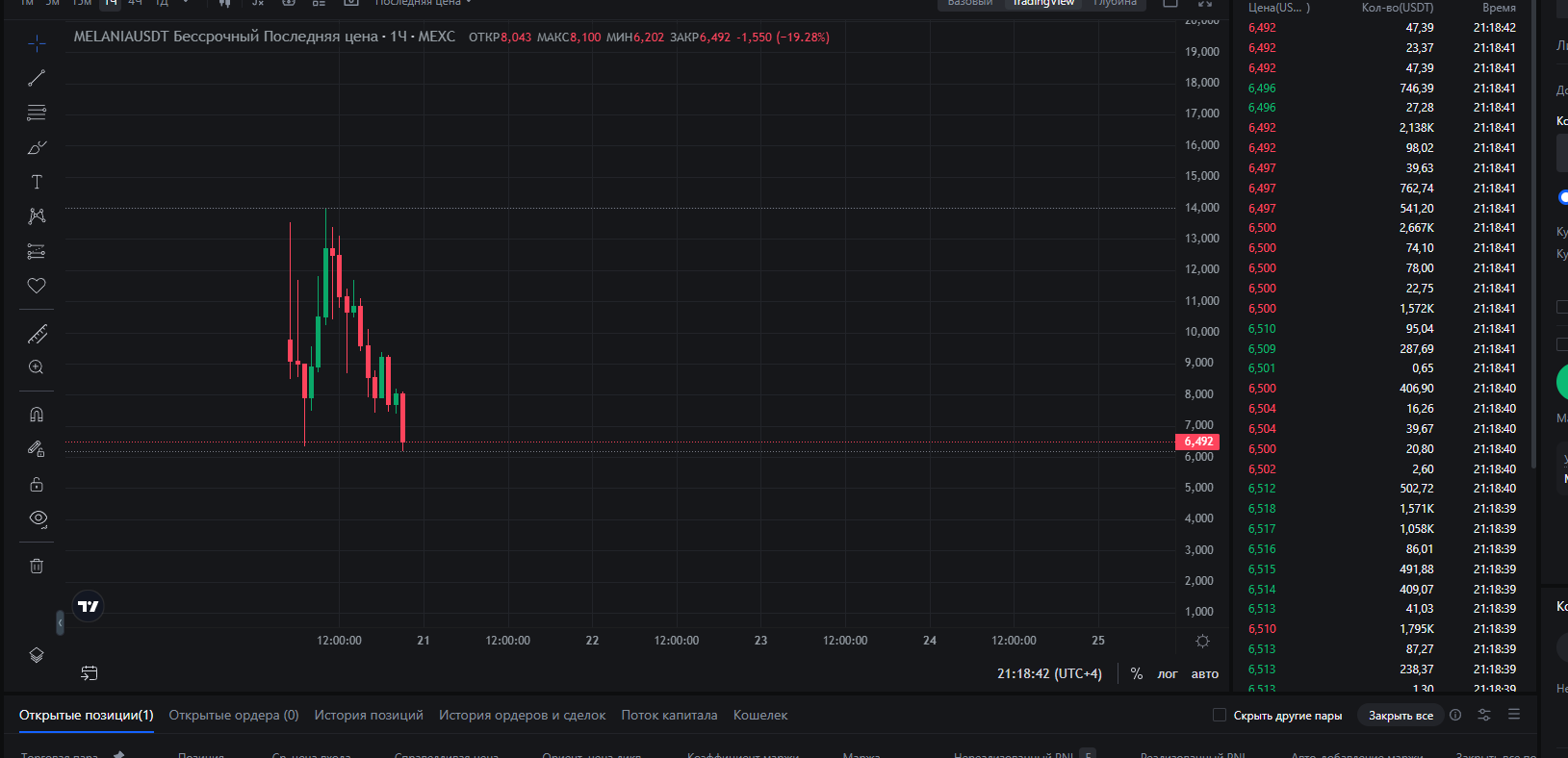Open the positions filter settings icon
The height and width of the screenshot is (758, 1568).
[1484, 715]
